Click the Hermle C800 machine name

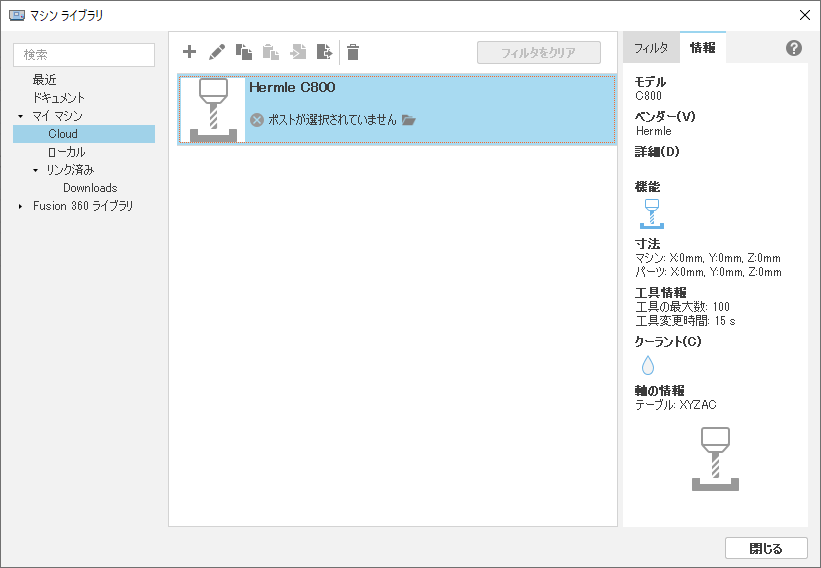(292, 87)
